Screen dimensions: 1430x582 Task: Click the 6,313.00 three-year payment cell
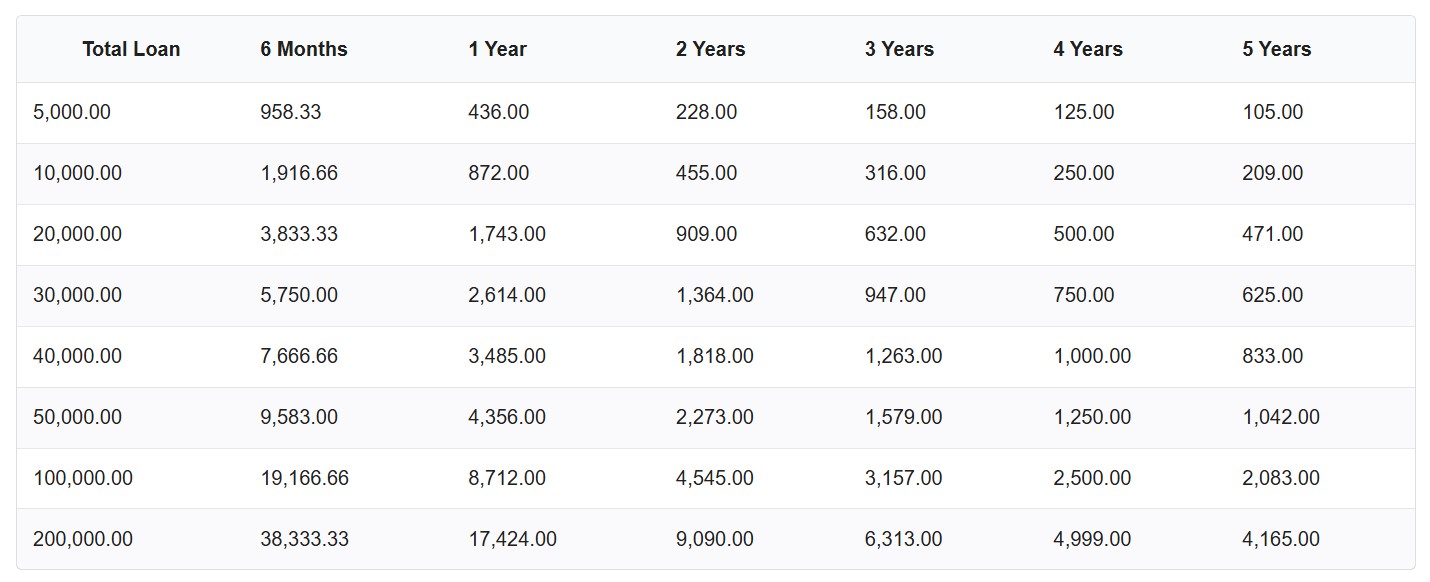point(903,539)
